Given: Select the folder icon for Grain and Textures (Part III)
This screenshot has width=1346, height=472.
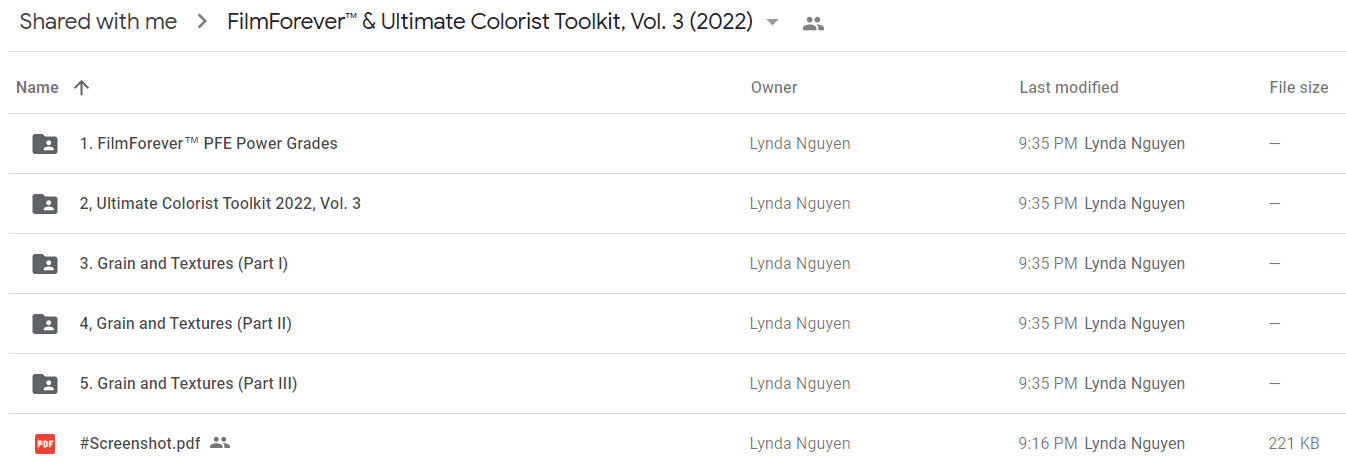Looking at the screenshot, I should pos(45,384).
